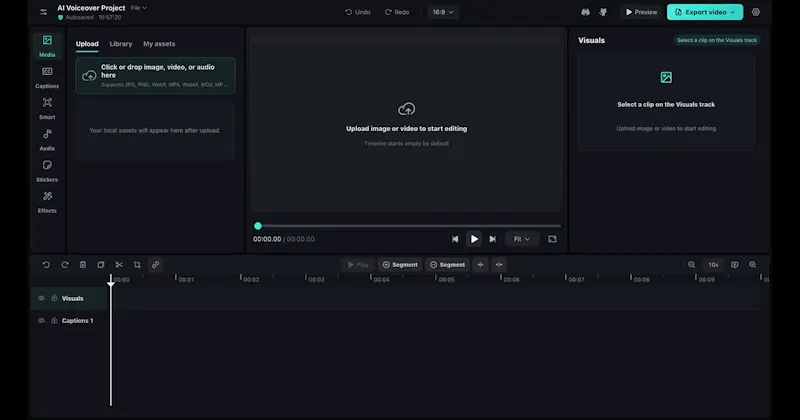Click the 10s timeline scale button
Screen dimensions: 800x420
713,264
